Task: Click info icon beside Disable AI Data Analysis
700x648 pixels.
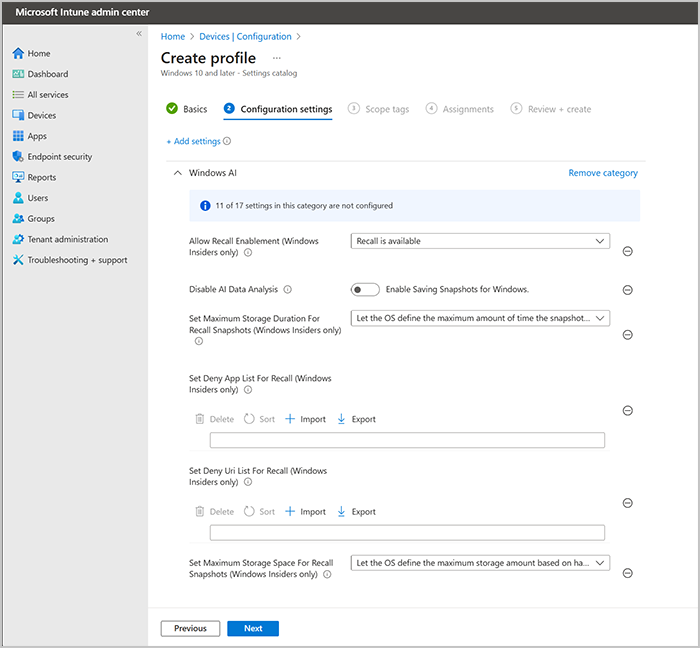Action: [287, 290]
